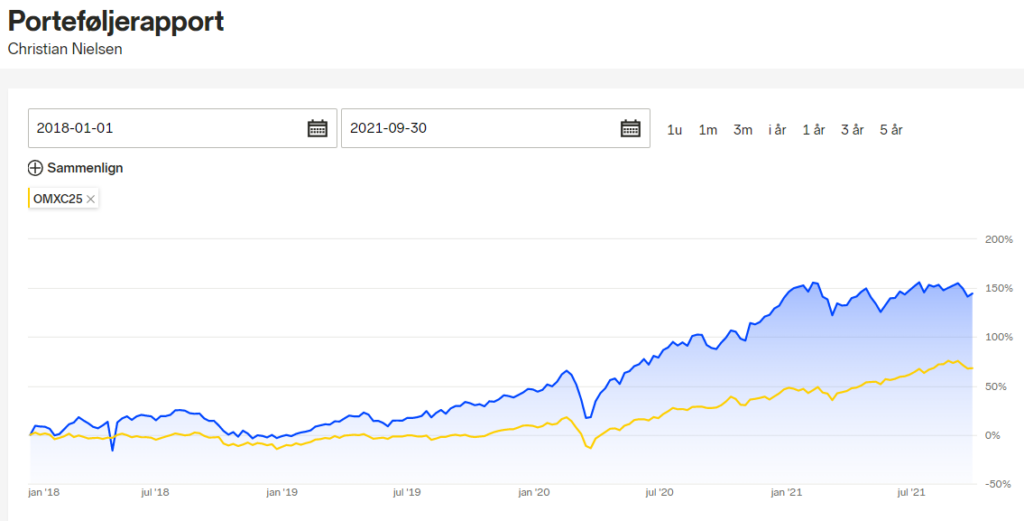The width and height of the screenshot is (1024, 521).
Task: Click the Sammenlign compare button
Action: (x=75, y=168)
